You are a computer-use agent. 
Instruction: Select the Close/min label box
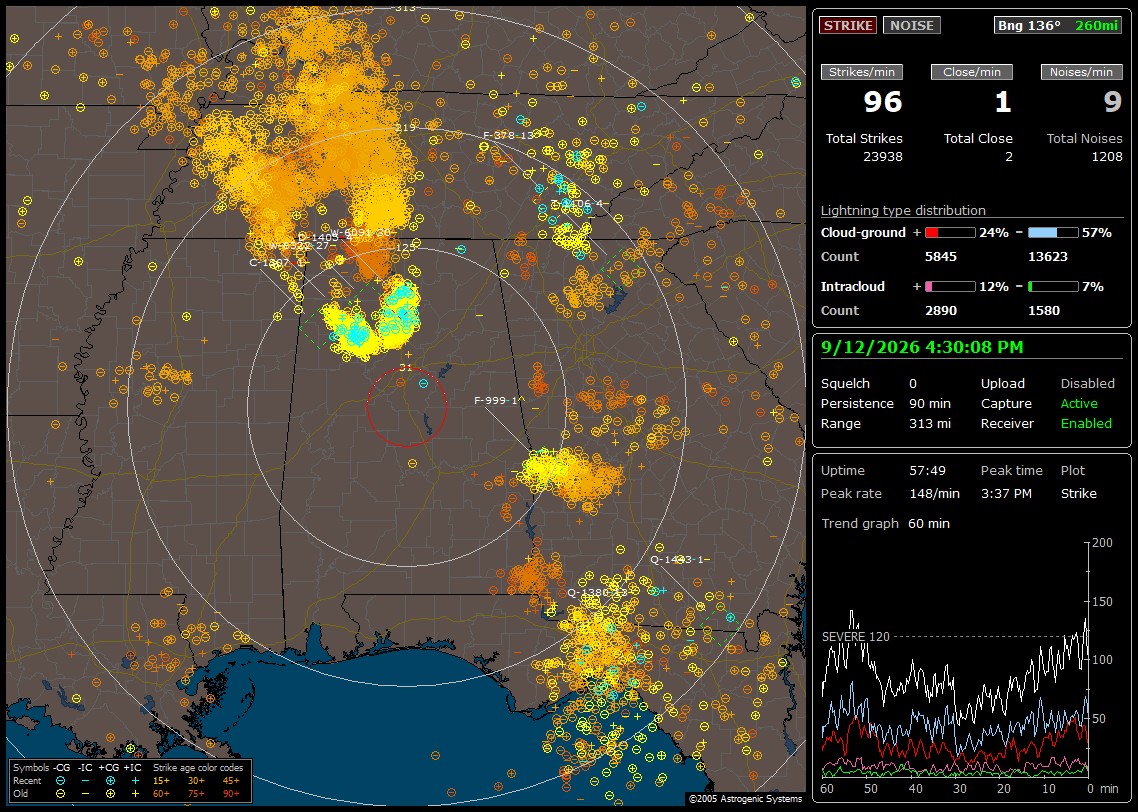pyautogui.click(x=972, y=72)
